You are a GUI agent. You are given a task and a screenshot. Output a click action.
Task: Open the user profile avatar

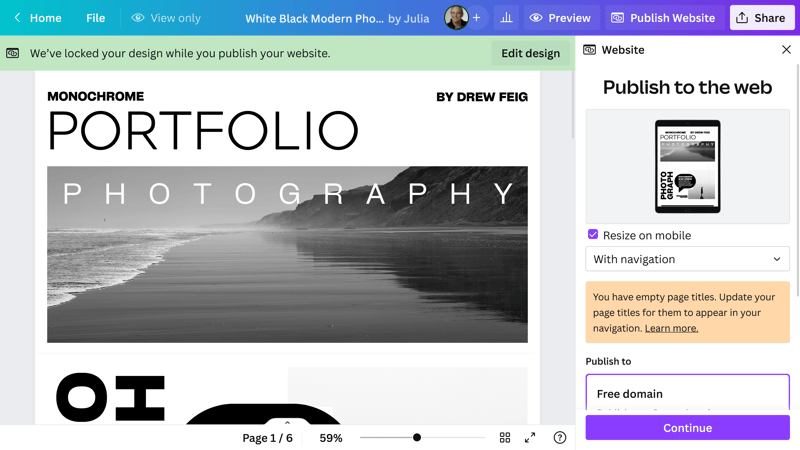pos(456,18)
